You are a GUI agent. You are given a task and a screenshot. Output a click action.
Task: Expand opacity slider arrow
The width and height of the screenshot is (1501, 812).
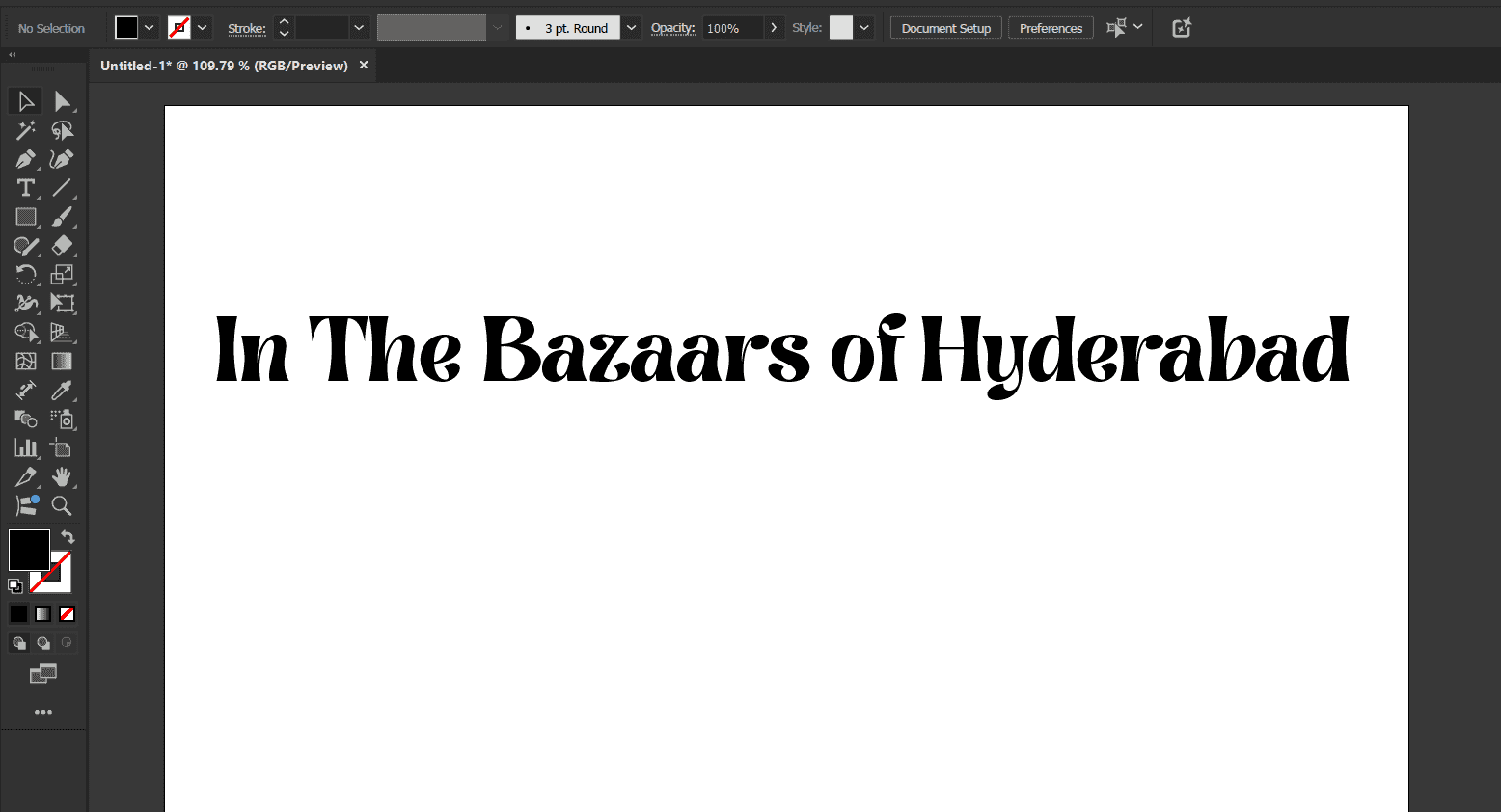(x=774, y=28)
